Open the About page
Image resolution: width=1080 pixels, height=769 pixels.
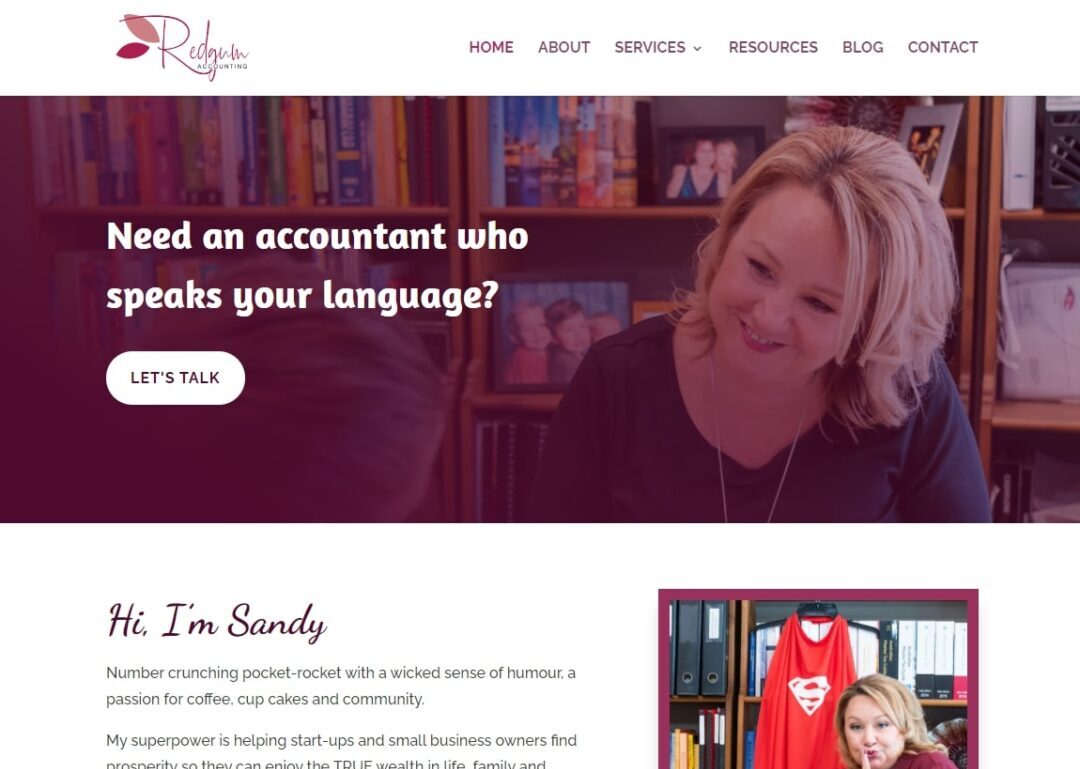(564, 48)
